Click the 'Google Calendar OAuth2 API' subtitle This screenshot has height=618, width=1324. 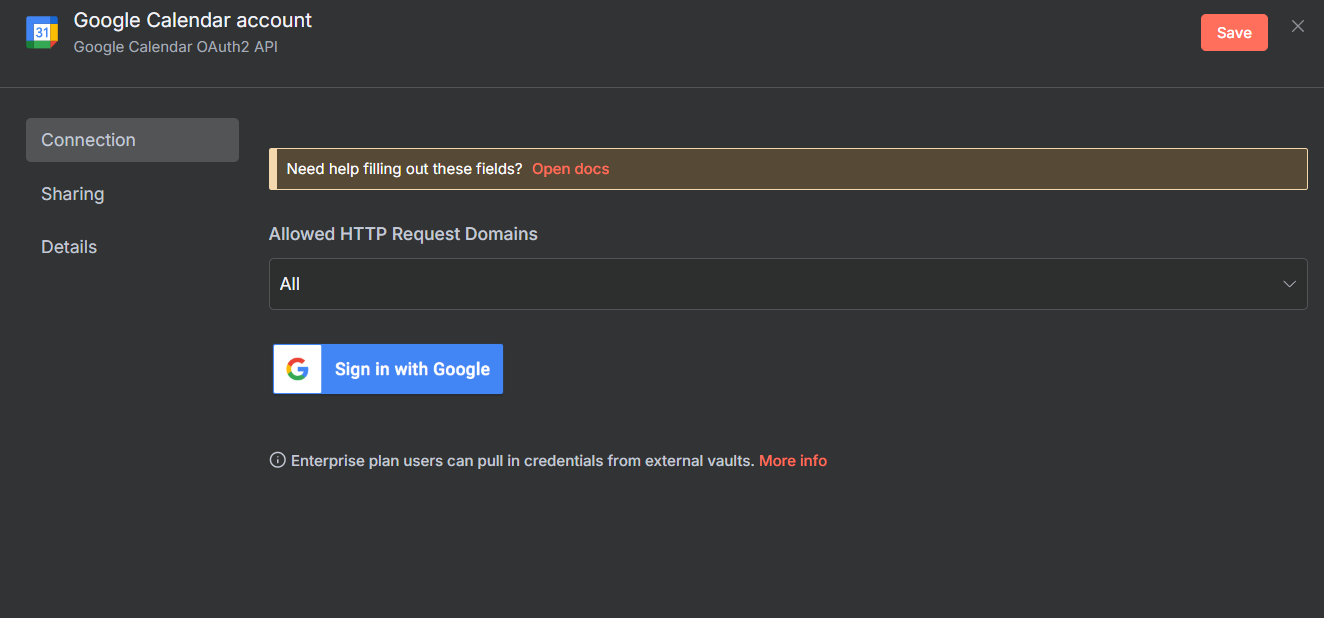coord(176,47)
